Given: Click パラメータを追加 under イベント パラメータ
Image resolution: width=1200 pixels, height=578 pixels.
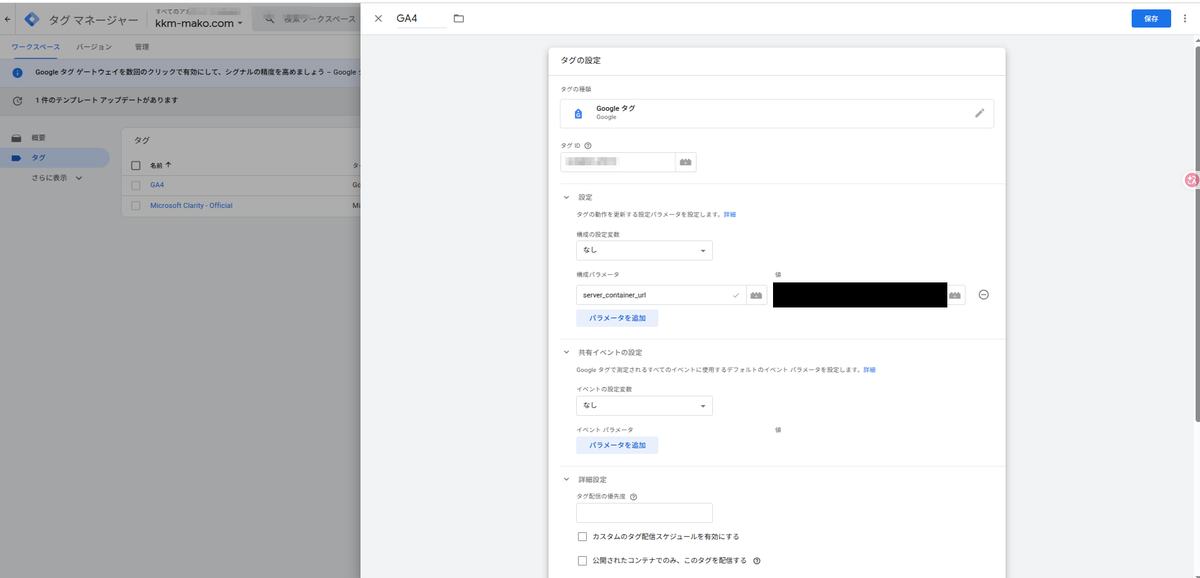Looking at the screenshot, I should tap(617, 445).
